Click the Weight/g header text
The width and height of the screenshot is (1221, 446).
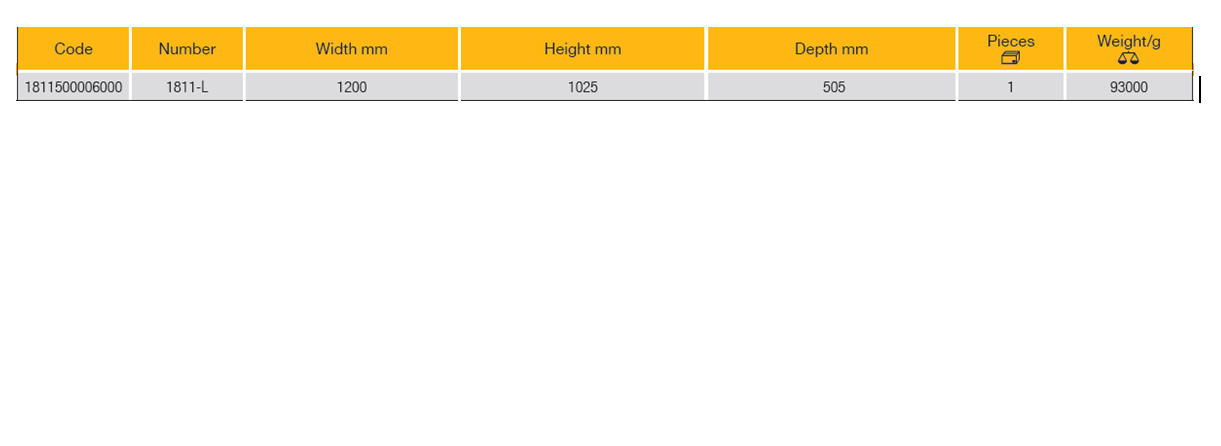[x=1128, y=41]
